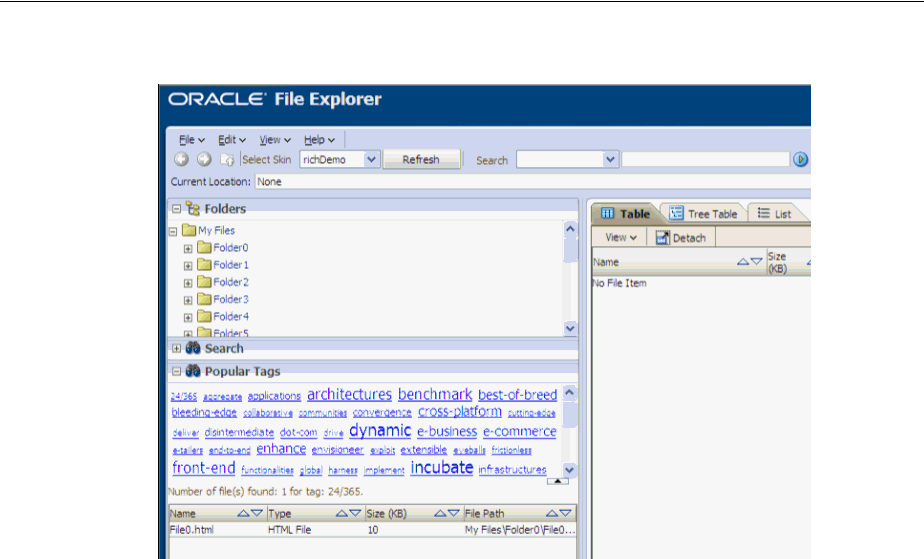Click the My Files\Folder0 file path cell
Screen dimensions: 924x559
(x=520, y=530)
